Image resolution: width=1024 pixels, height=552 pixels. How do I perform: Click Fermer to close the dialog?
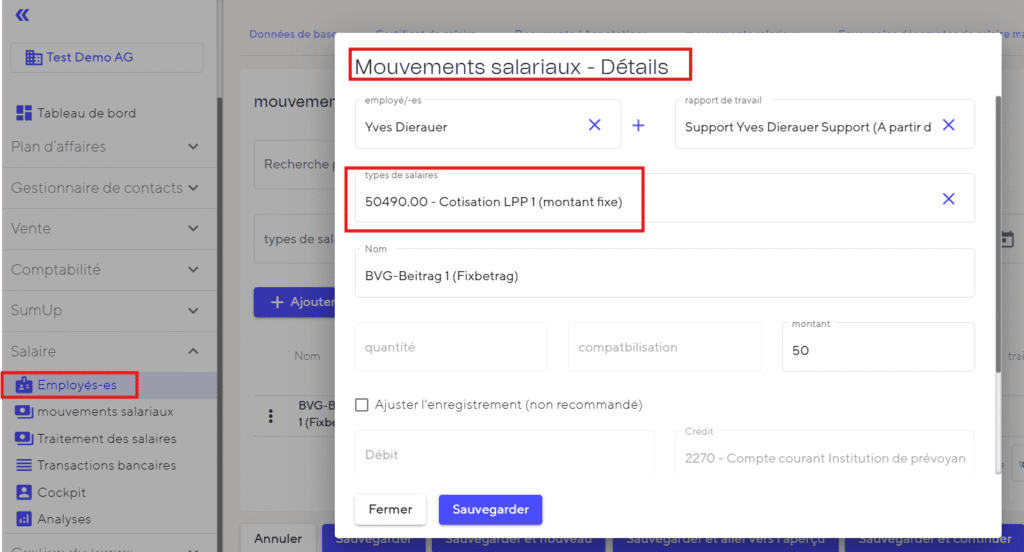(390, 509)
